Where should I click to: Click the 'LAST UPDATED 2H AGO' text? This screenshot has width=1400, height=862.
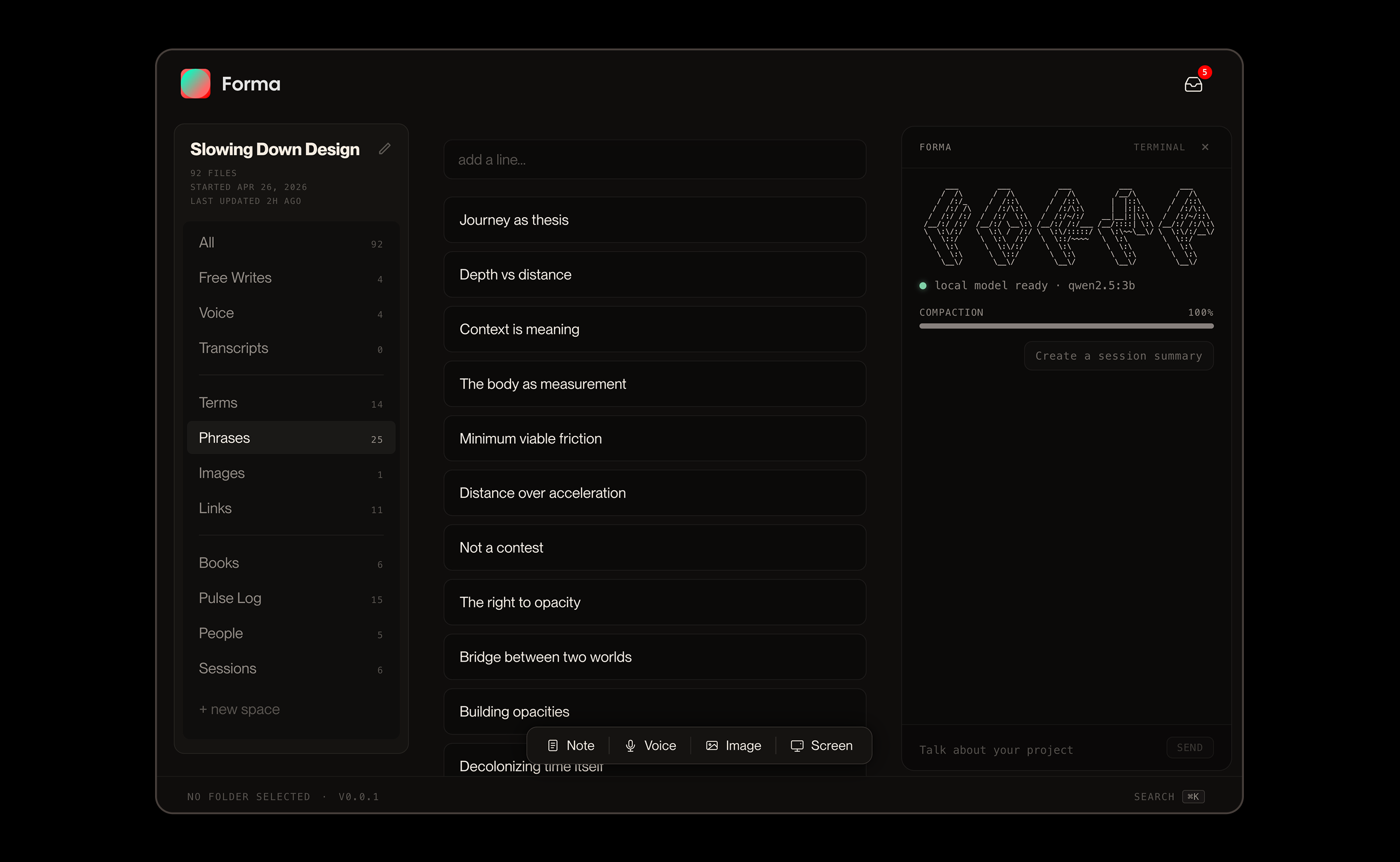click(246, 201)
